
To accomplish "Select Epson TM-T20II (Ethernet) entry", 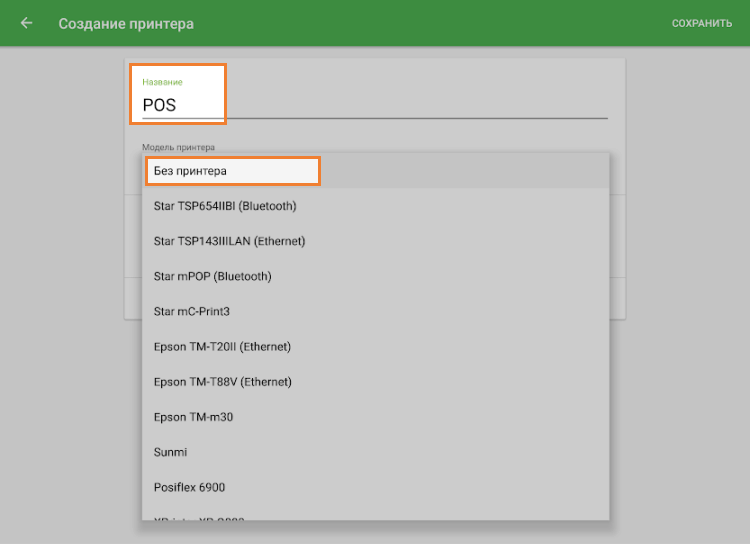I will pos(222,347).
